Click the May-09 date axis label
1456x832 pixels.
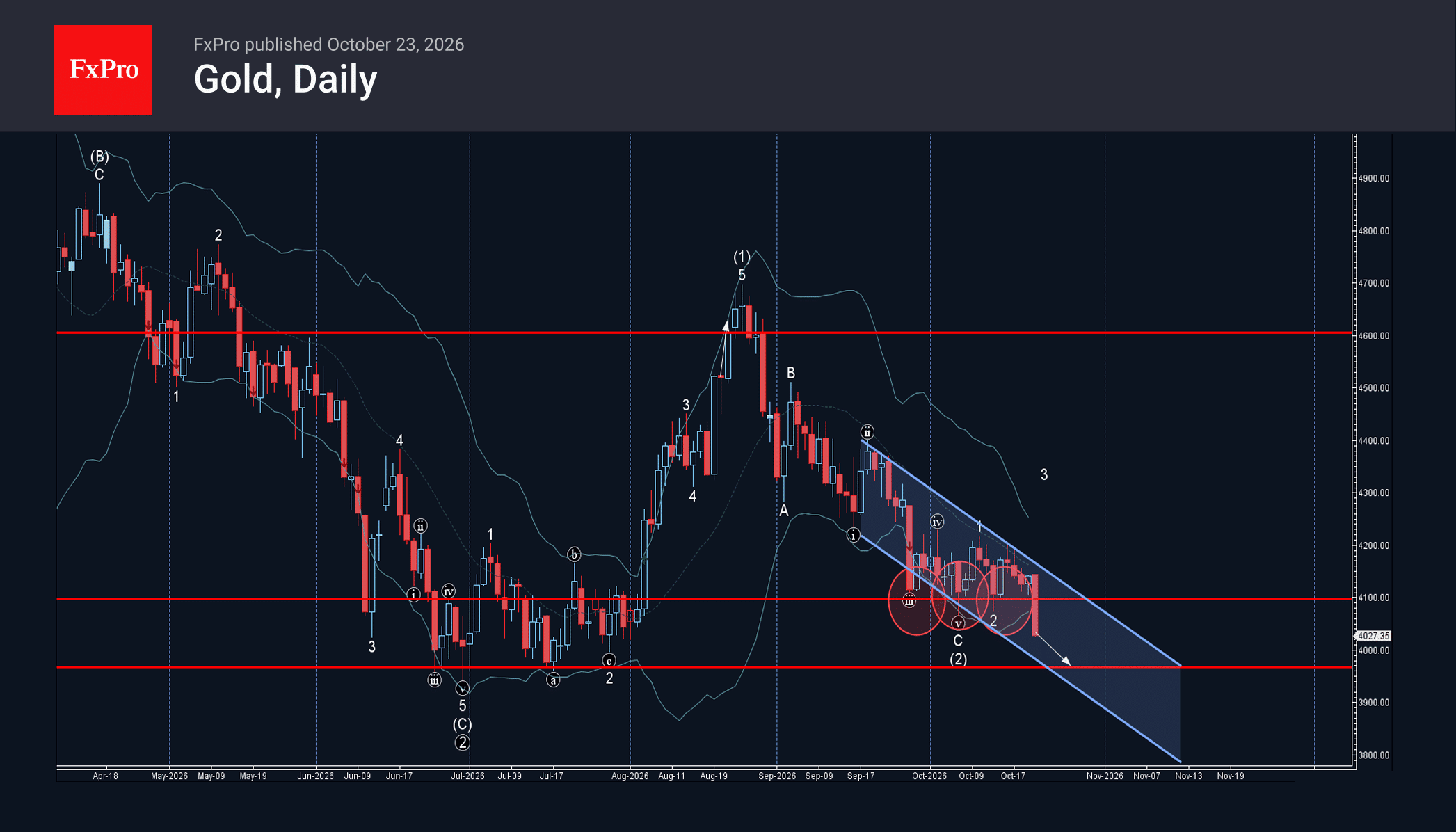click(211, 776)
